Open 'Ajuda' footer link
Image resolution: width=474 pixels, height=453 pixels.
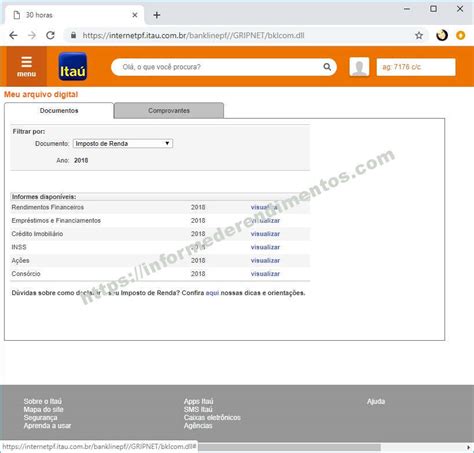coord(376,401)
